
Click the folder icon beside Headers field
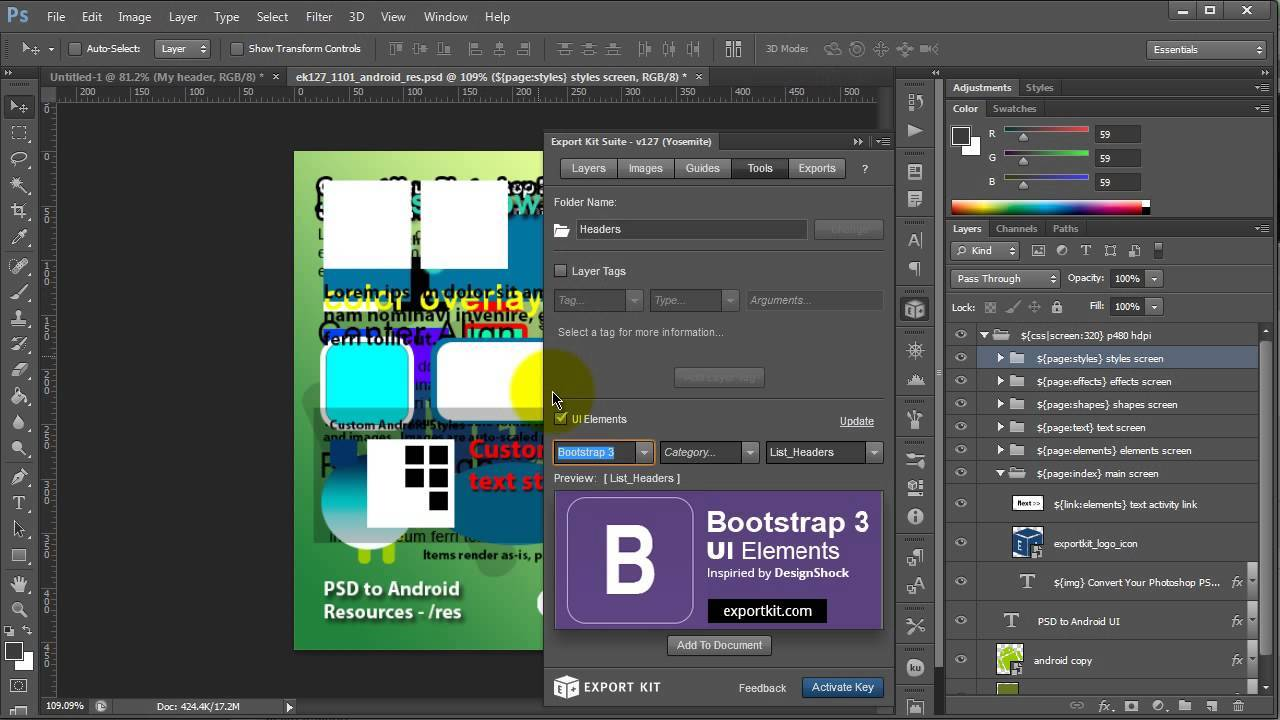[562, 230]
